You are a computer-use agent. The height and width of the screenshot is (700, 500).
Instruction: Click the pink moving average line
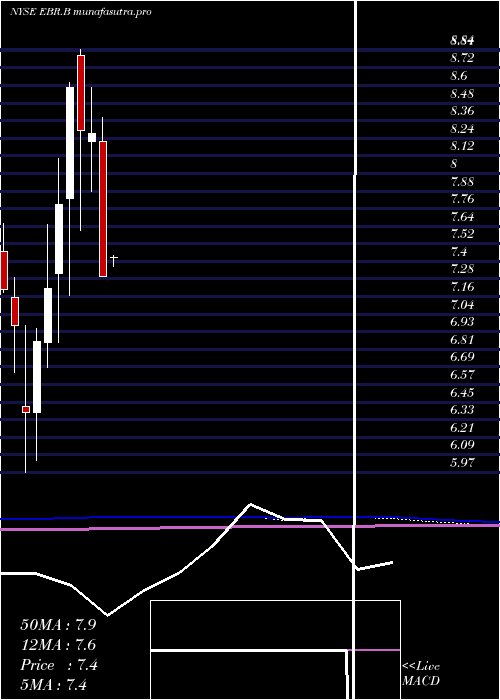(x=250, y=527)
